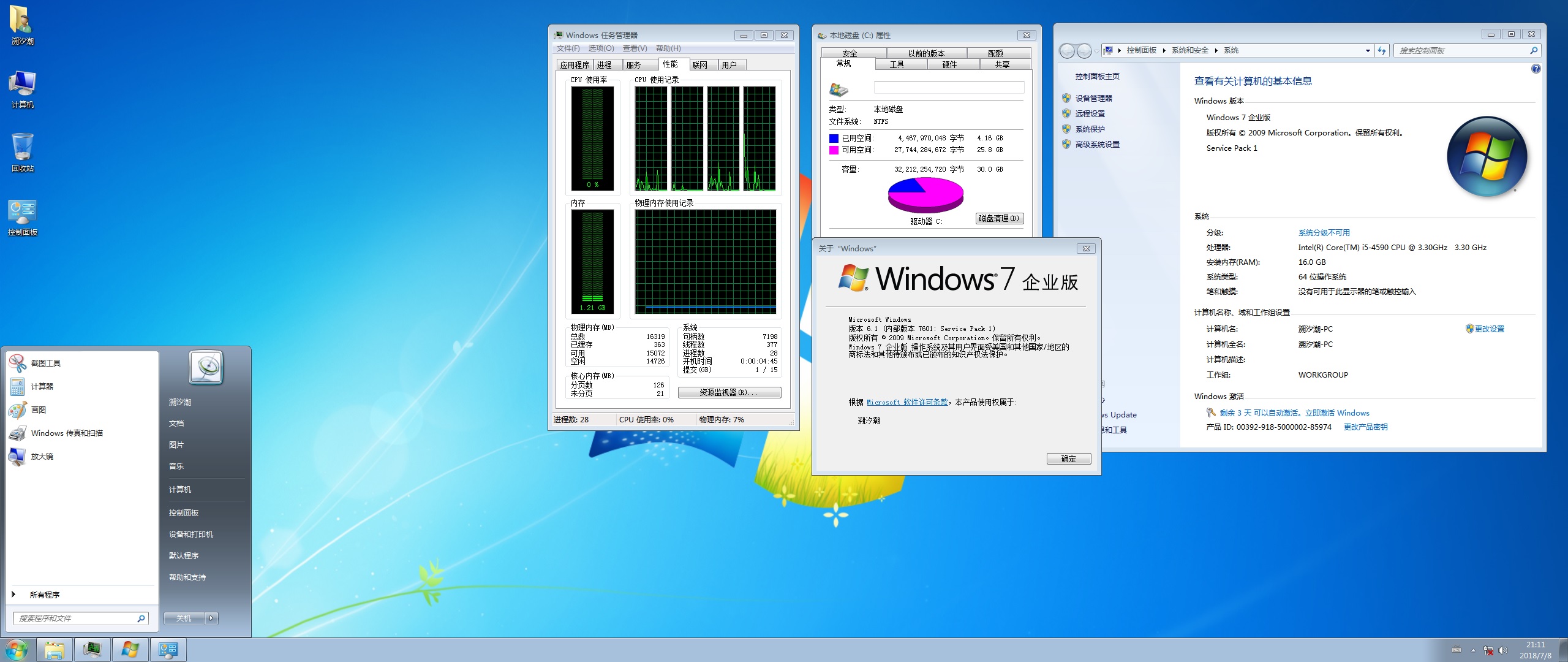The width and height of the screenshot is (1568, 662).
Task: Click 系统分级不可用 link
Action: [1324, 232]
